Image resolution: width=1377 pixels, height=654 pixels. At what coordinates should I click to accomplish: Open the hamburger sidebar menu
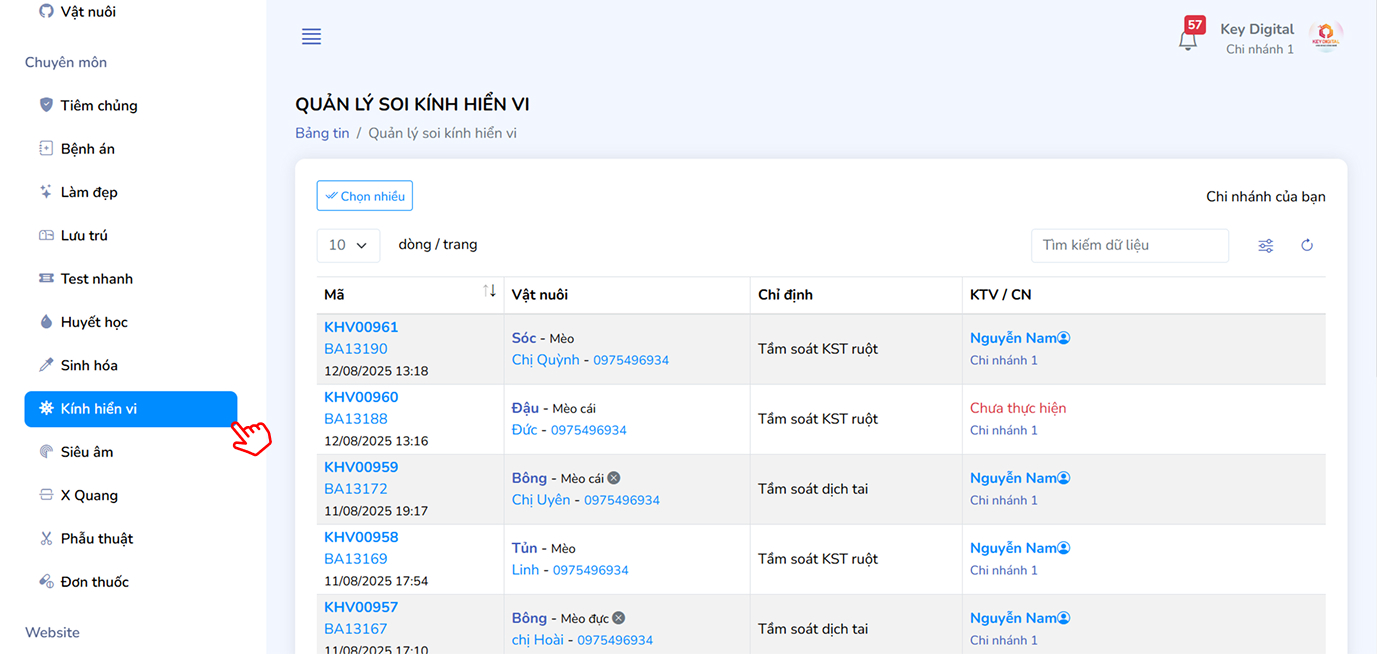[x=311, y=37]
